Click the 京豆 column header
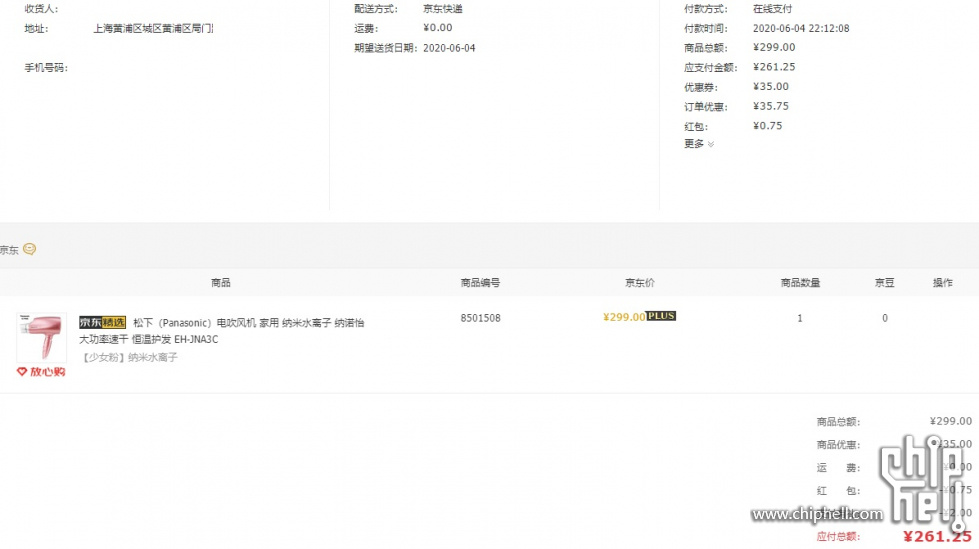 click(885, 282)
